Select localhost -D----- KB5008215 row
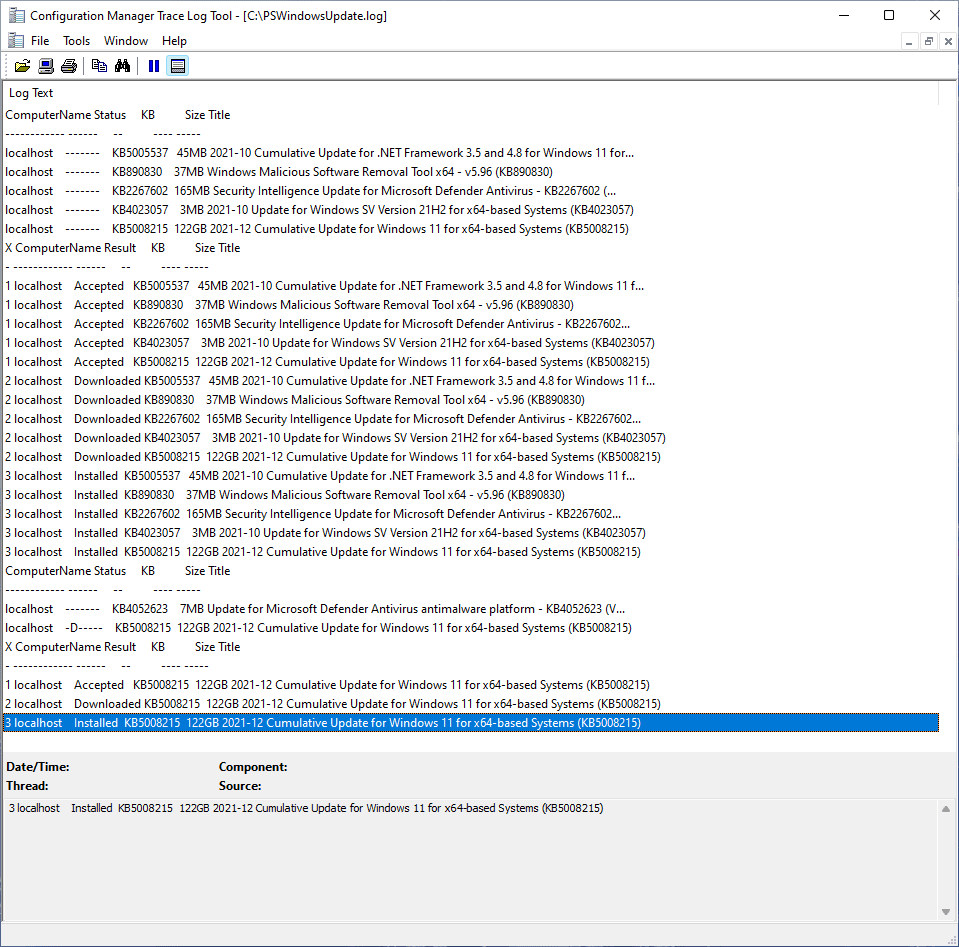This screenshot has width=959, height=947. (x=471, y=628)
